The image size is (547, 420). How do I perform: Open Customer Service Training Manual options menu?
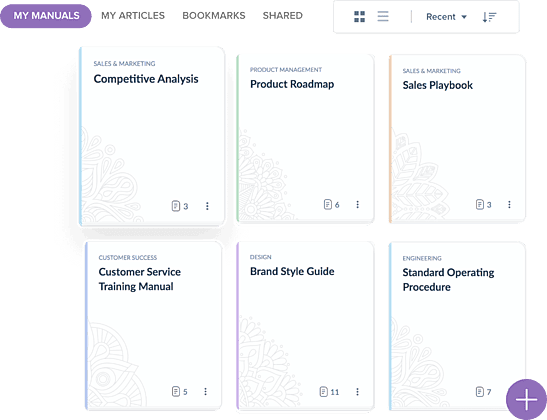(205, 391)
